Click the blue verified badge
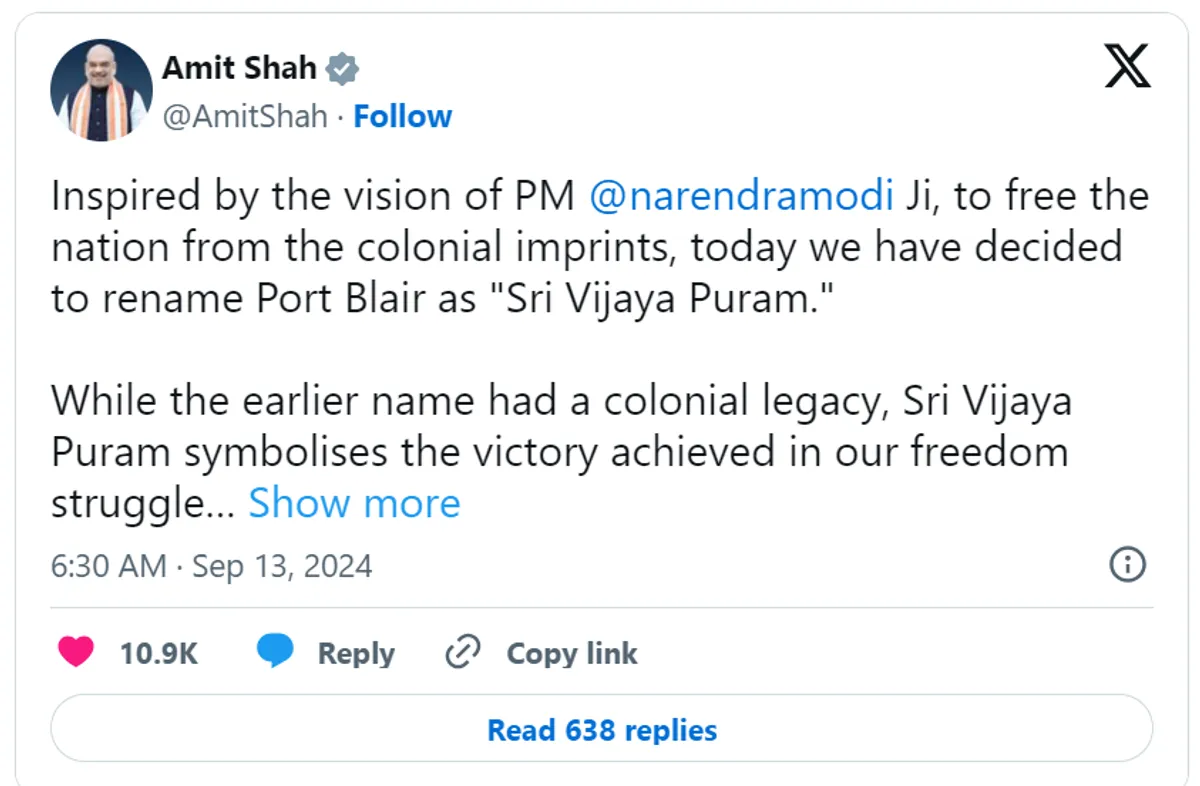This screenshot has height=786, width=1200. pyautogui.click(x=343, y=69)
